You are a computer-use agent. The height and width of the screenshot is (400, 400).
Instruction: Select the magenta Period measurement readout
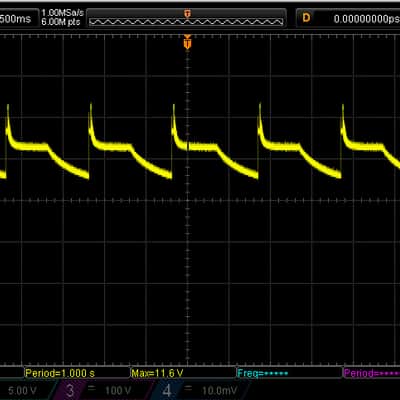[371, 373]
